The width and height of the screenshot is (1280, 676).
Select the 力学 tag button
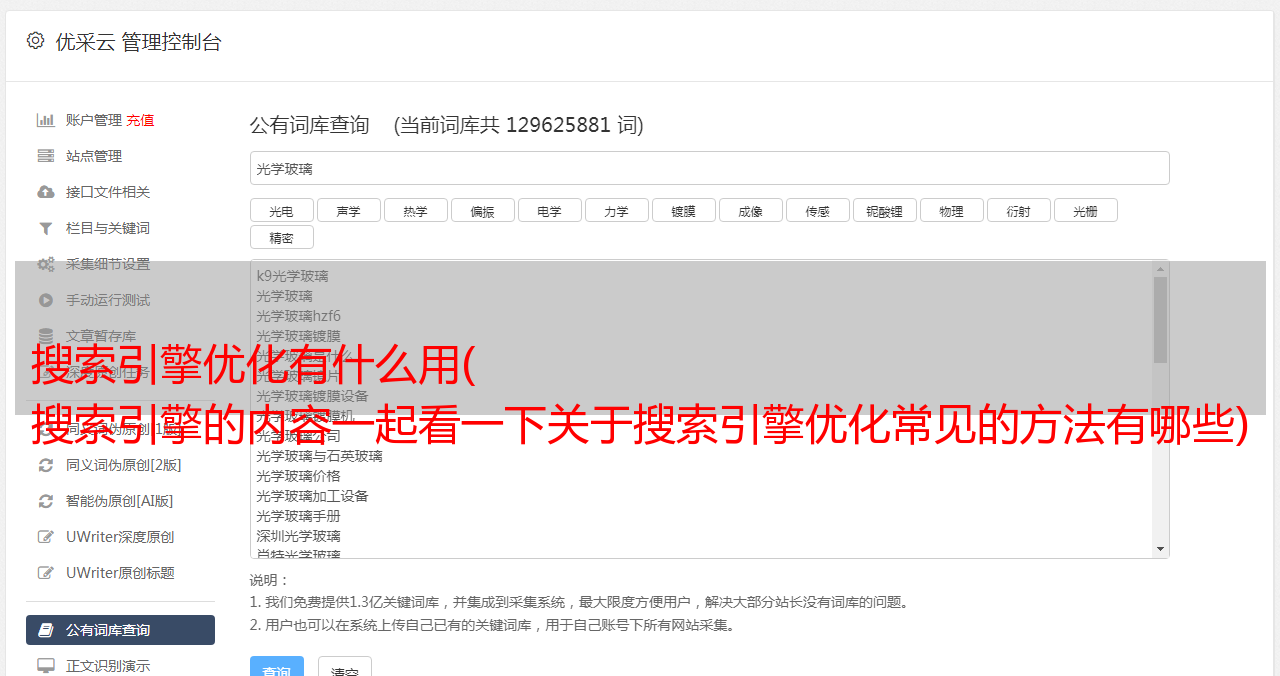[616, 211]
